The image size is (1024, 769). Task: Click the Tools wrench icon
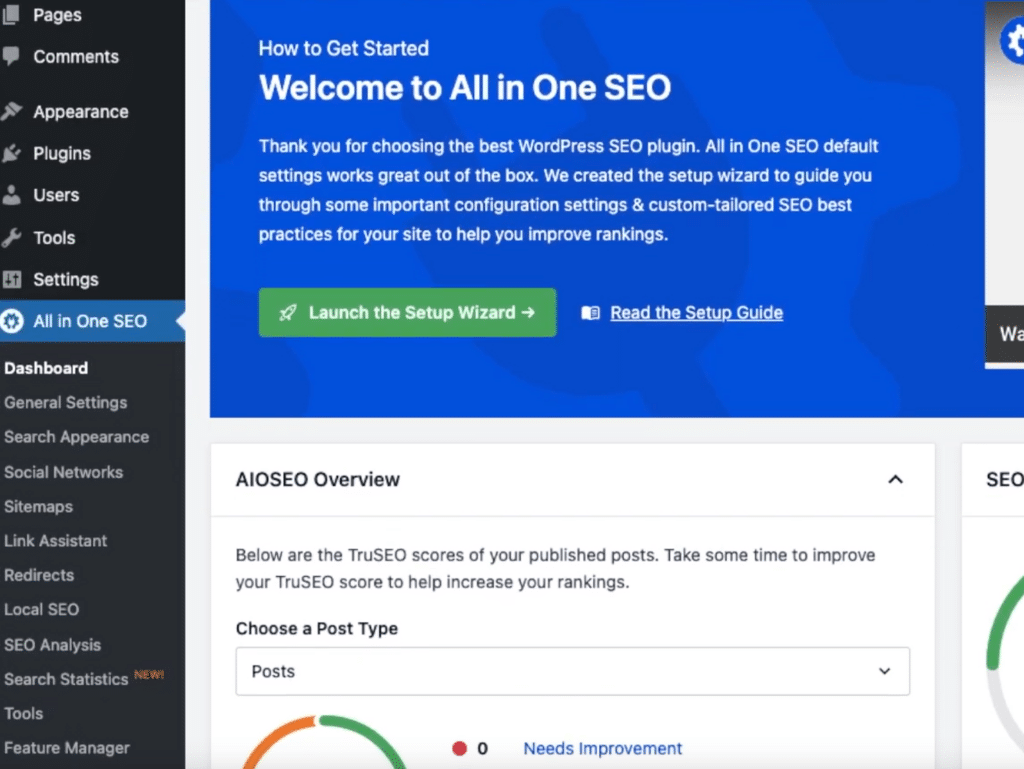[12, 238]
